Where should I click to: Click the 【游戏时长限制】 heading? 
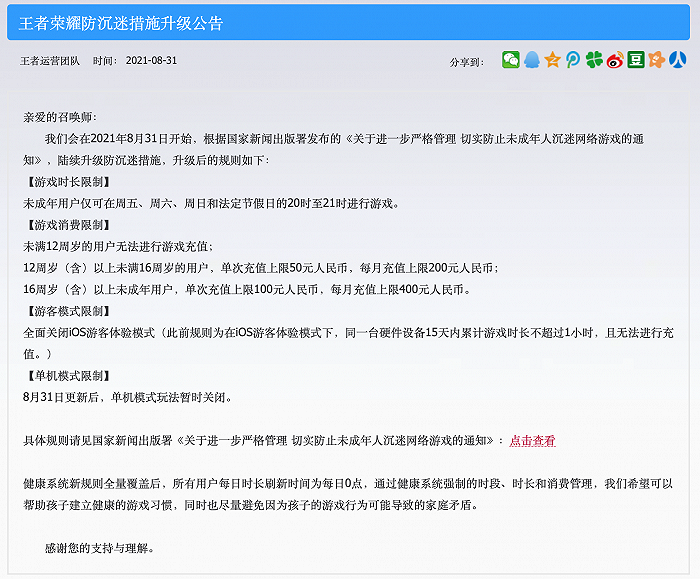click(x=64, y=182)
